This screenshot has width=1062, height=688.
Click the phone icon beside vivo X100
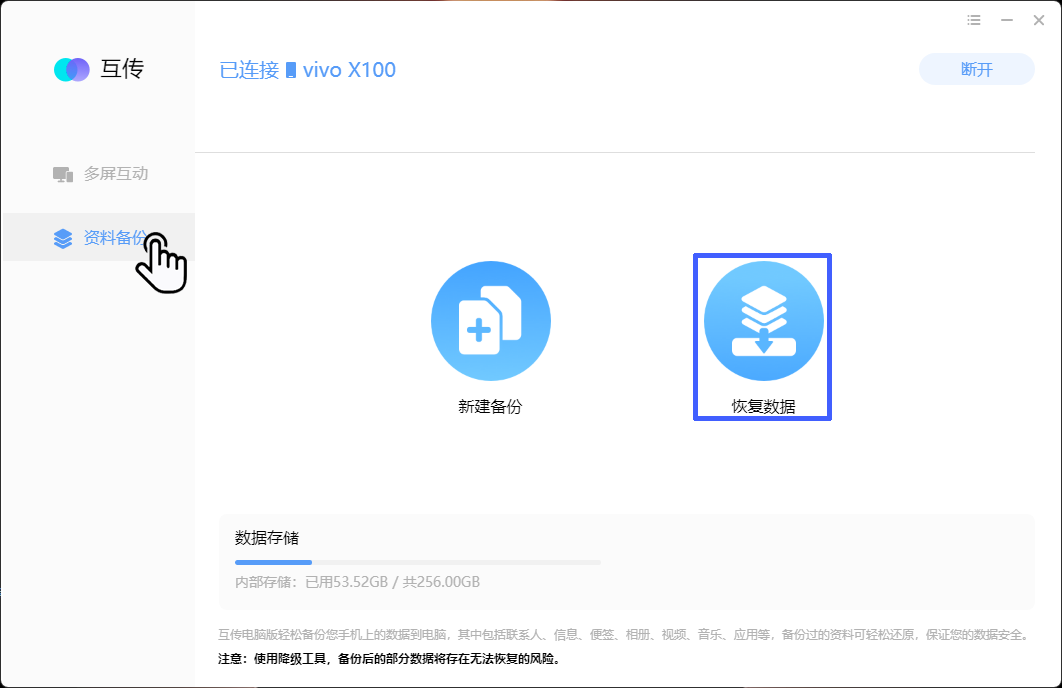click(291, 70)
